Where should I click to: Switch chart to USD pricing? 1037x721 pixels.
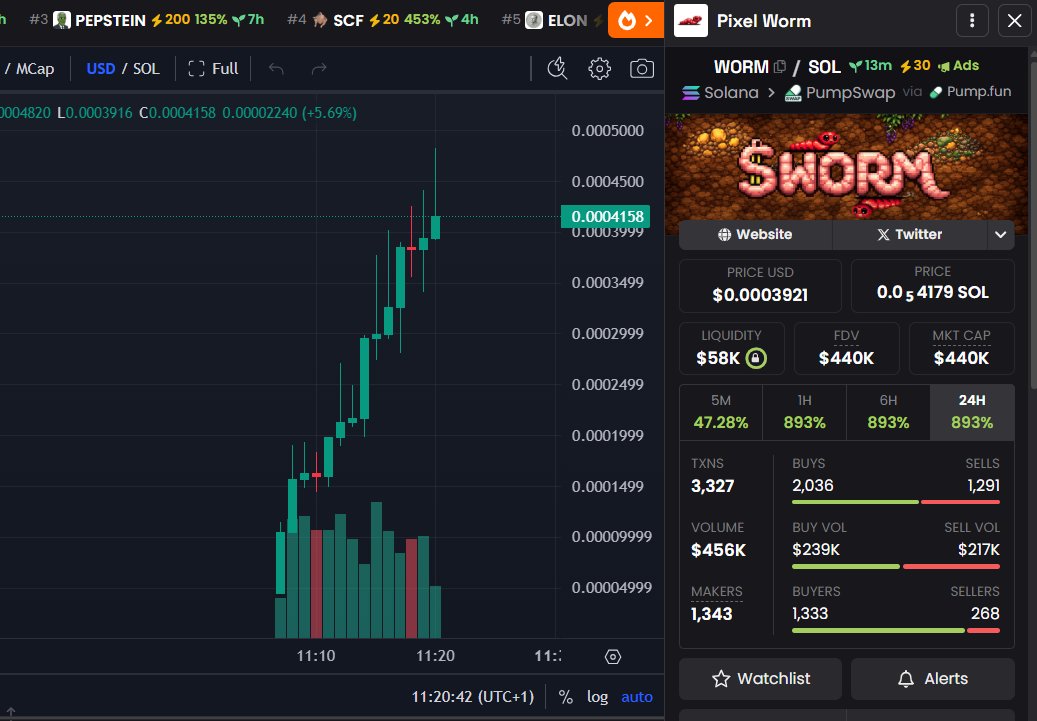coord(101,69)
